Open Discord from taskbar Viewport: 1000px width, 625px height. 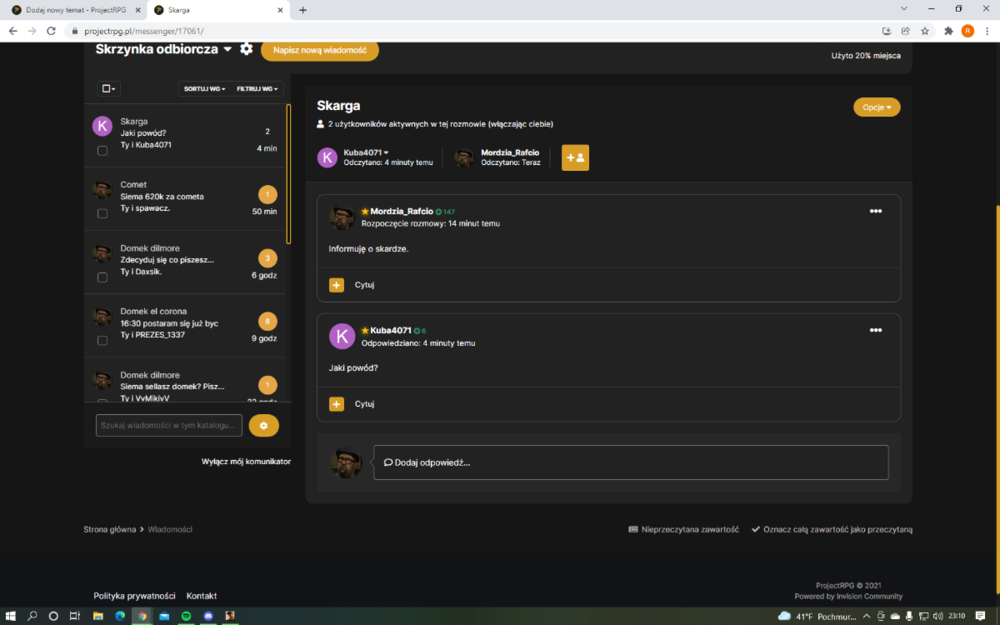[x=208, y=615]
